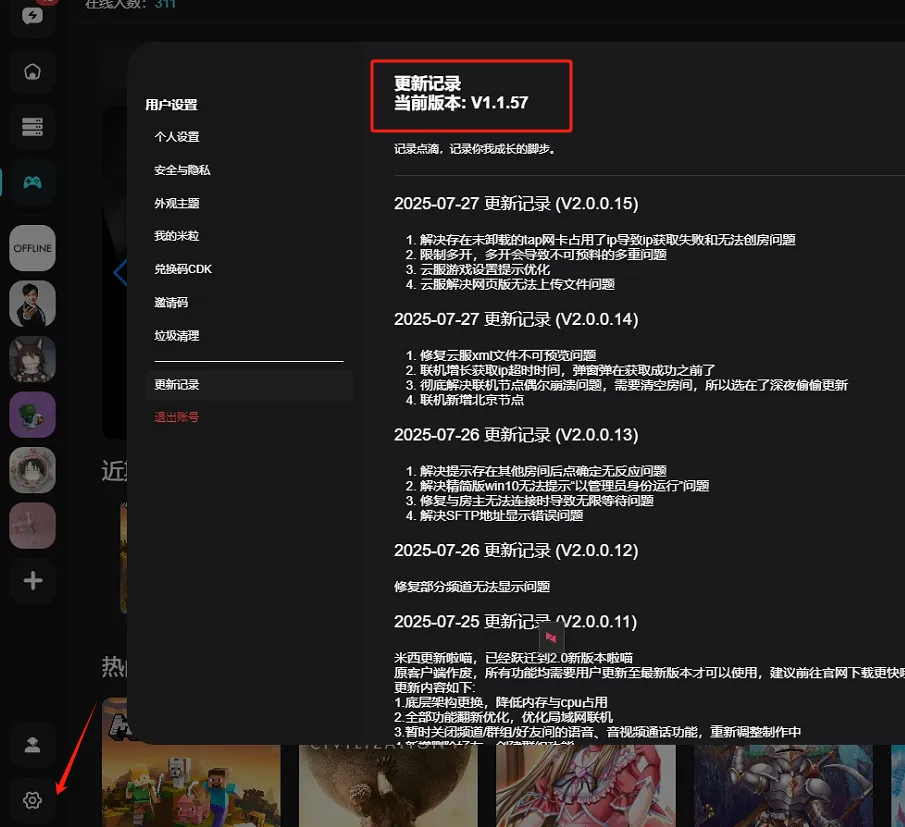Screen dimensions: 905x827
Task: Open the pink-haired anime girl game thumbnail
Action: coord(585,785)
